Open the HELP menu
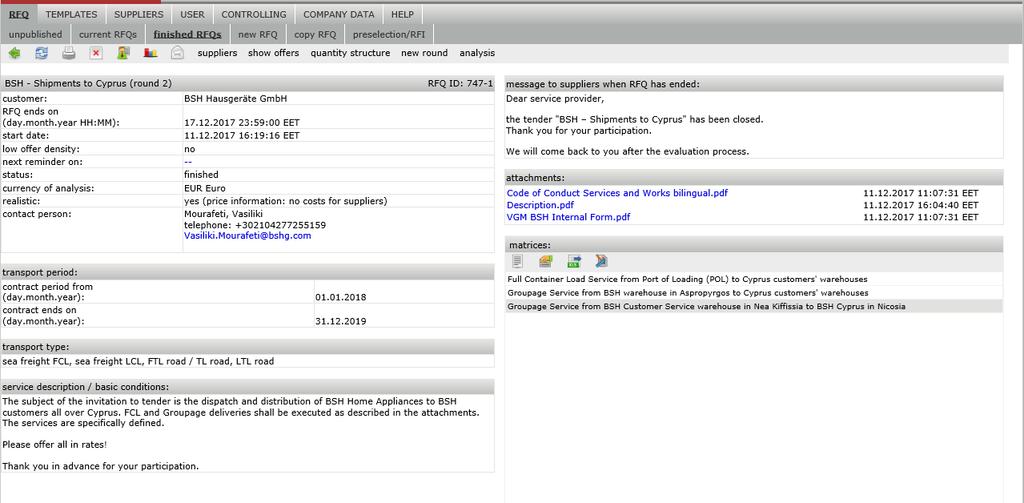 (x=402, y=14)
